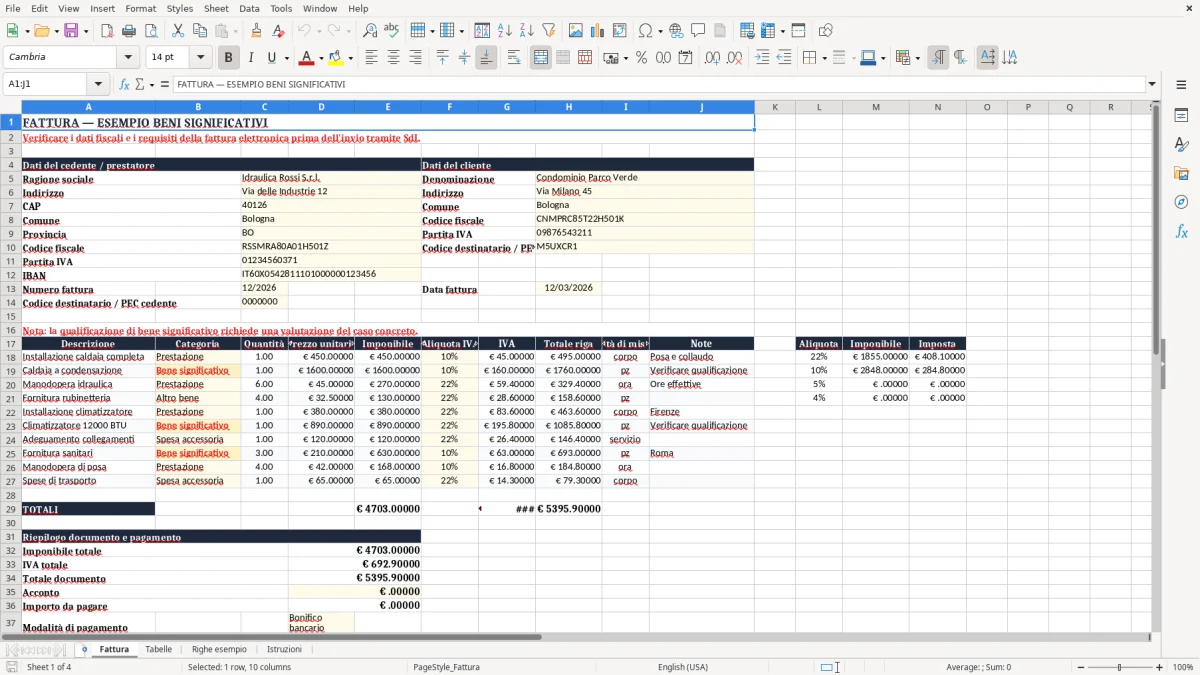The height and width of the screenshot is (675, 1200).
Task: Toggle right-to-left text direction
Action: (960, 58)
